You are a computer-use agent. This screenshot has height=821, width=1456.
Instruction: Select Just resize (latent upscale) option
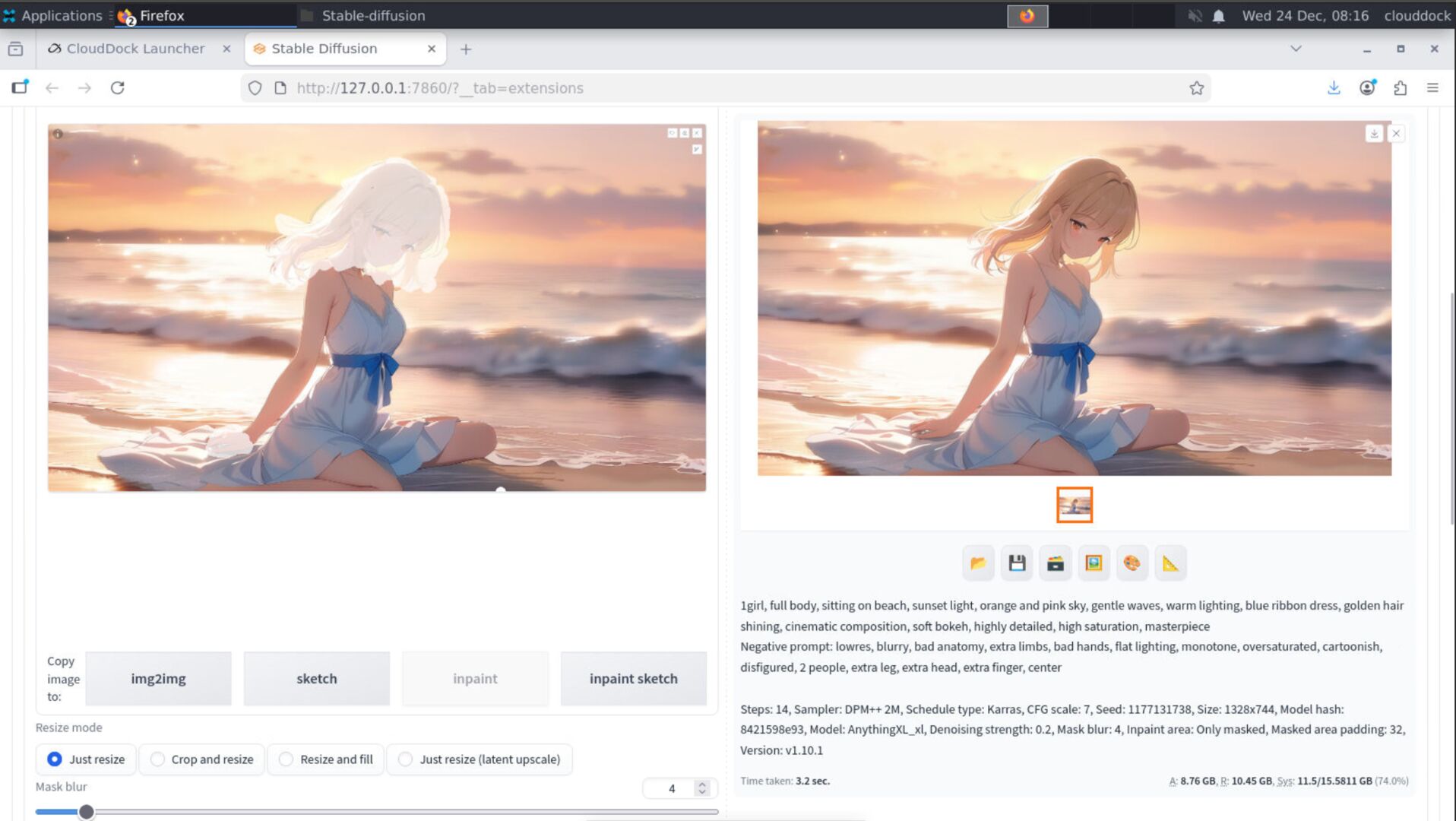406,759
